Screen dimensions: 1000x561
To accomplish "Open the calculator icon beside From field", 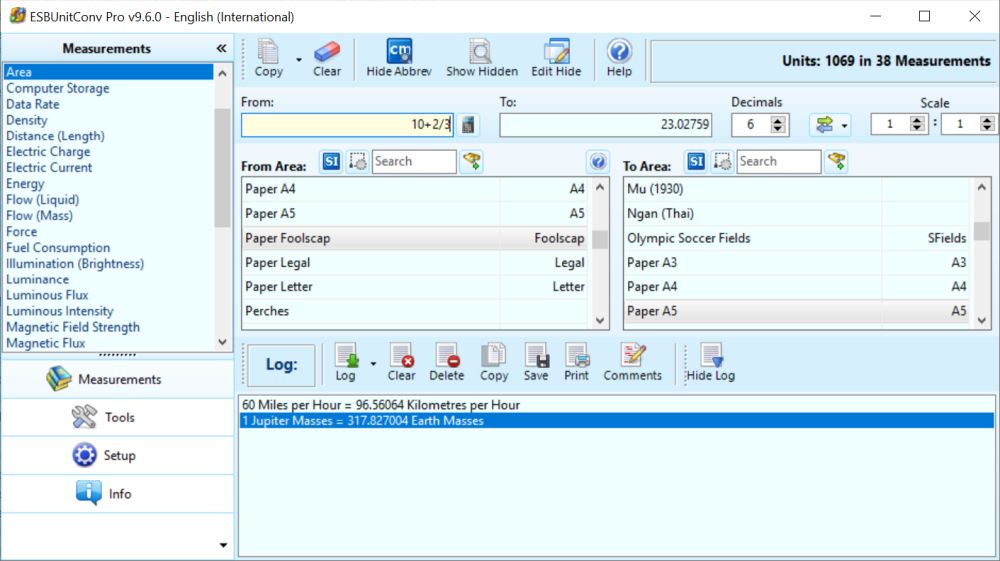I will click(468, 124).
